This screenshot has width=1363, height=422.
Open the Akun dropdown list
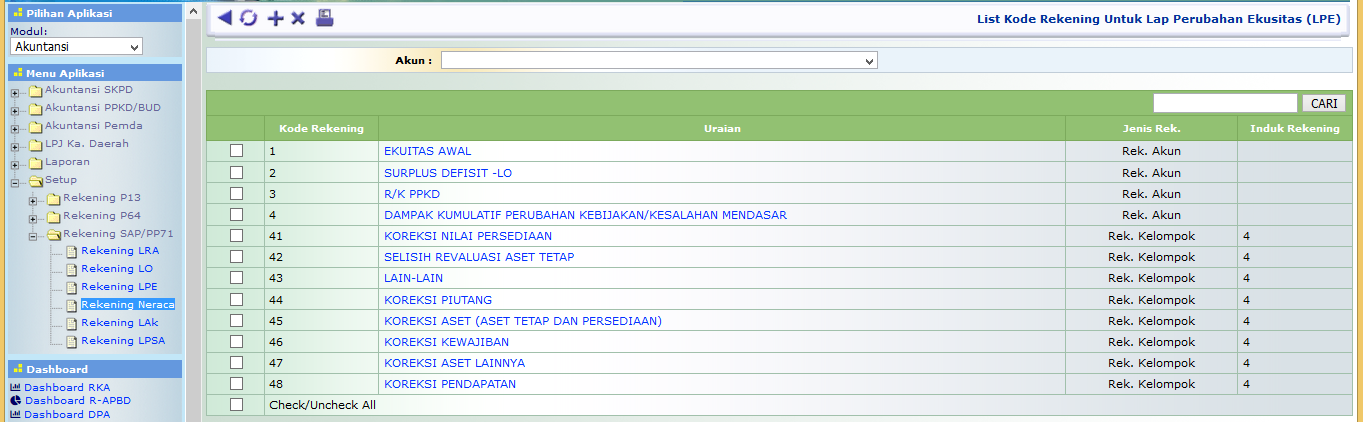[x=659, y=61]
